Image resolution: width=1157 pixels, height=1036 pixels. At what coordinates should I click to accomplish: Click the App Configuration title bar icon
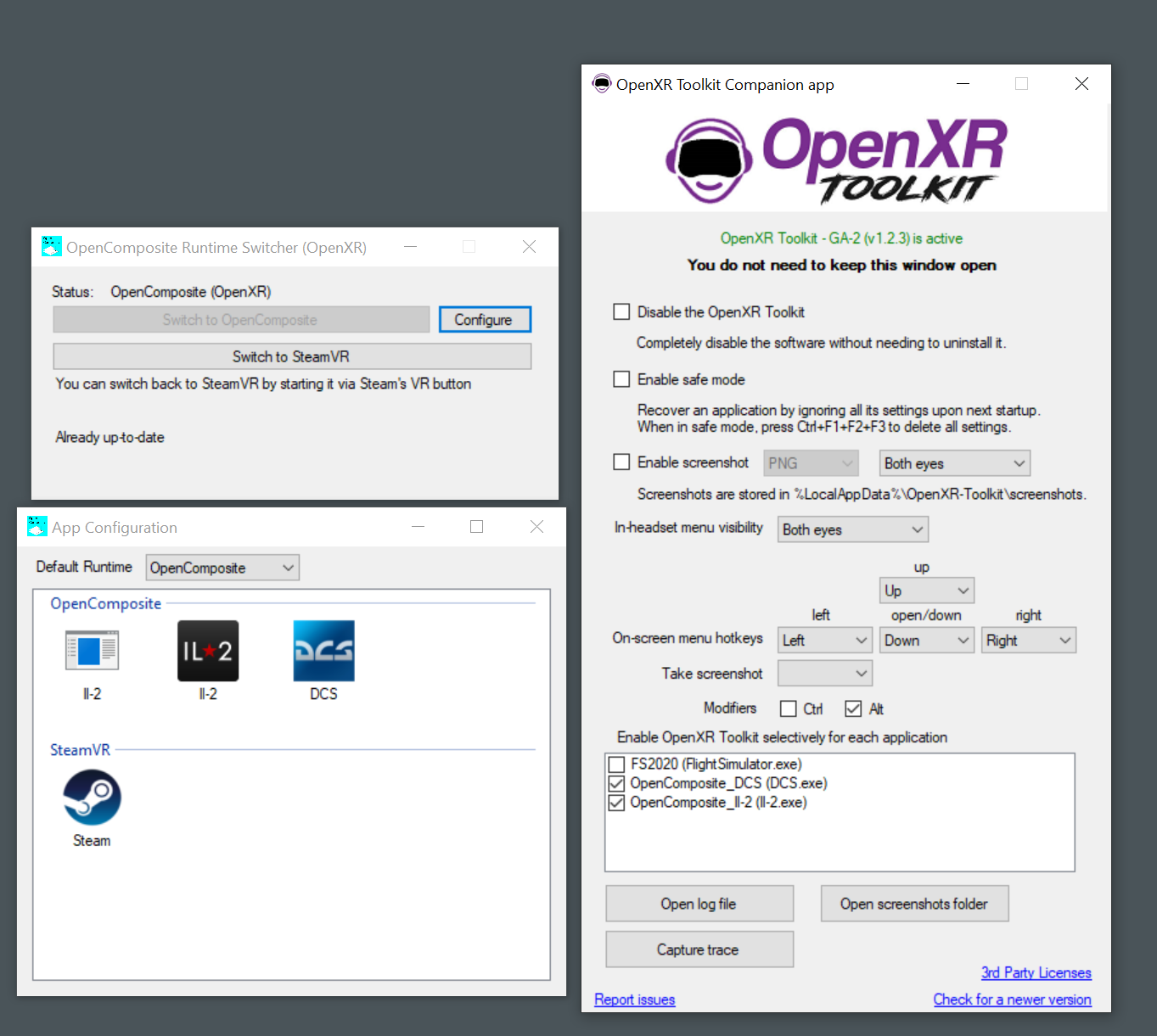(37, 527)
